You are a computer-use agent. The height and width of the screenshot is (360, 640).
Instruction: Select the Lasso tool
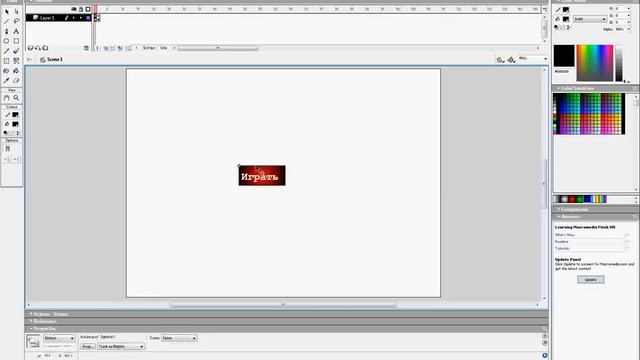click(16, 21)
